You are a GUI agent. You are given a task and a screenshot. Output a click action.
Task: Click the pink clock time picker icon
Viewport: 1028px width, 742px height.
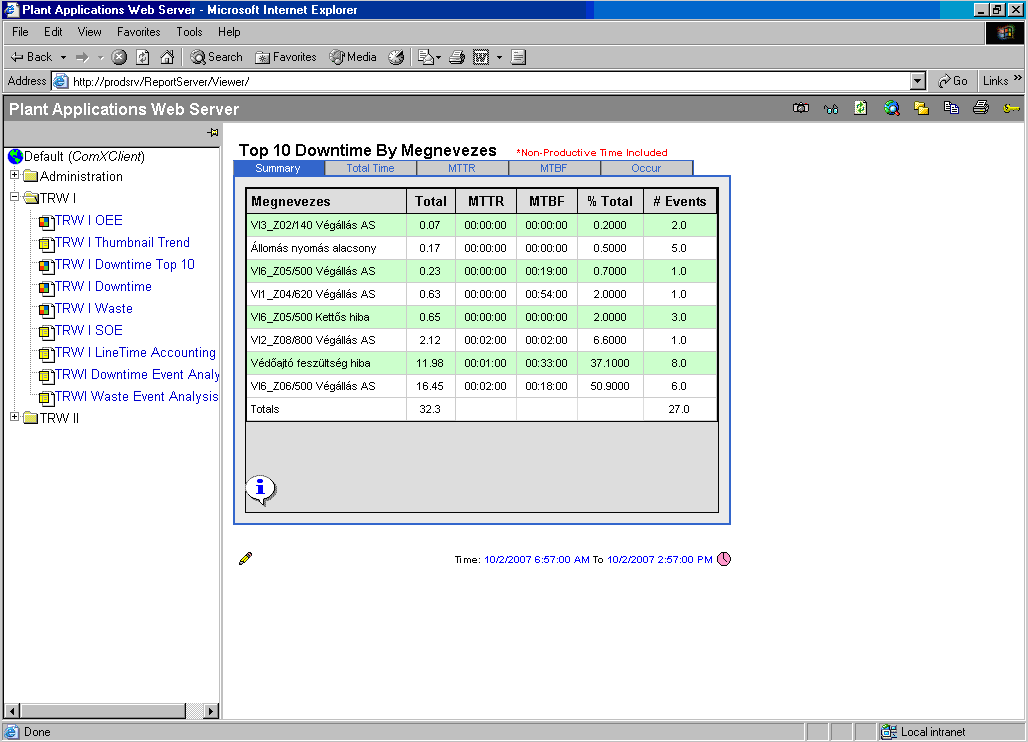(x=724, y=559)
